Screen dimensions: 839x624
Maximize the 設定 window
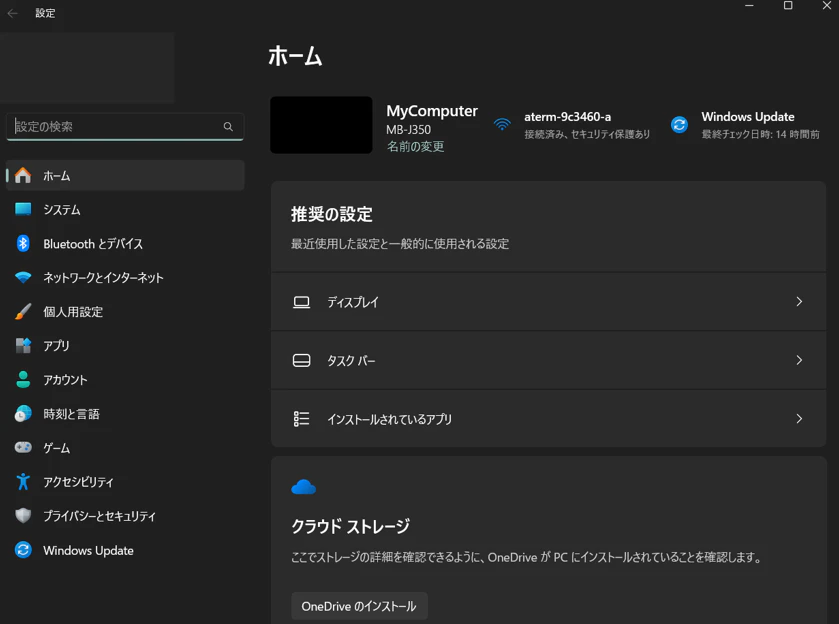[788, 6]
